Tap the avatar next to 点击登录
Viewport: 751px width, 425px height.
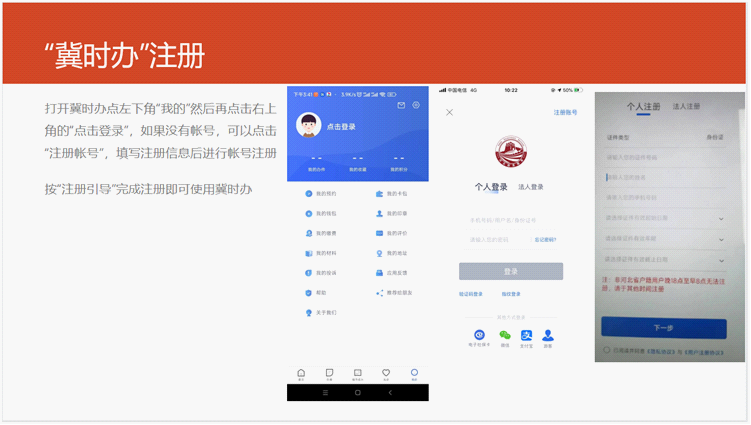click(308, 126)
